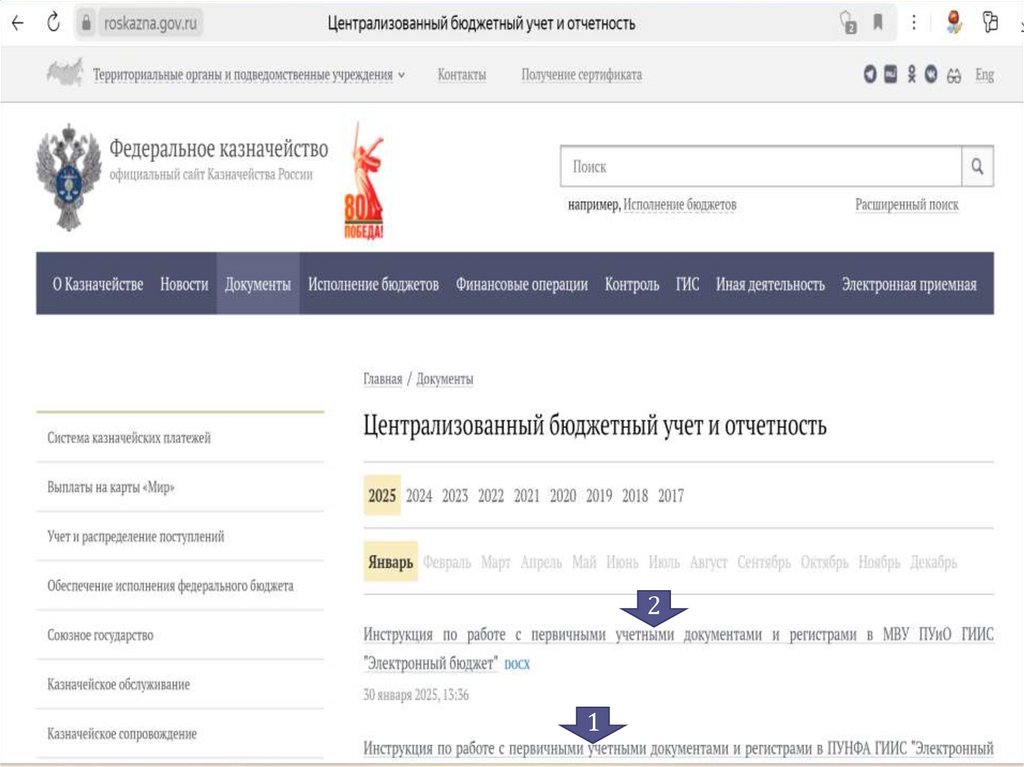This screenshot has height=767, width=1024.
Task: Open the Контроль menu item
Action: (632, 284)
